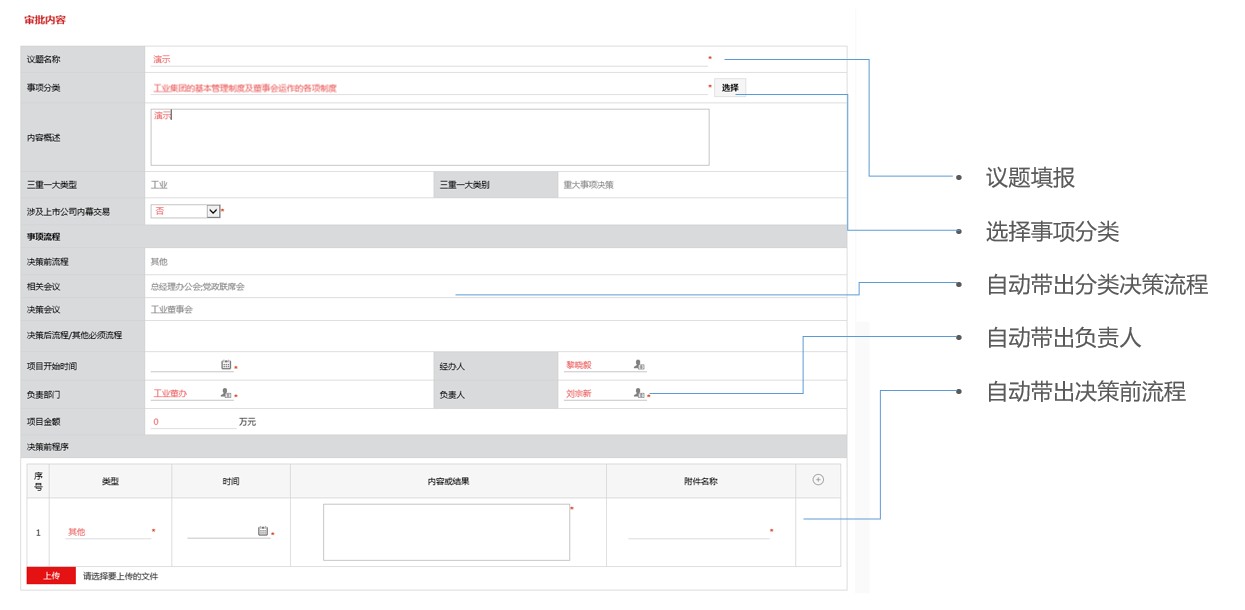Click the 类型 field showing 其他

tap(107, 532)
